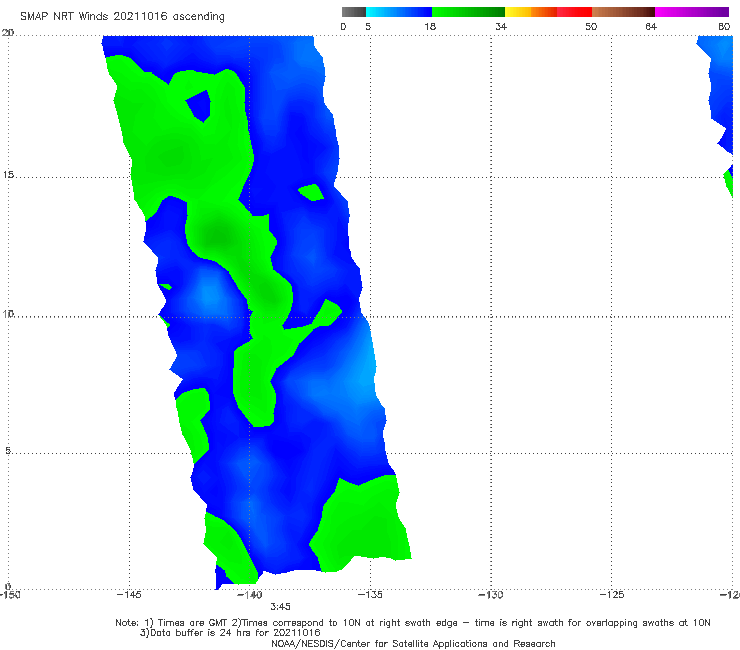Click the yellow-to-red 34-50 colorbar segment
Screen dimensions: 740x650
coord(548,12)
